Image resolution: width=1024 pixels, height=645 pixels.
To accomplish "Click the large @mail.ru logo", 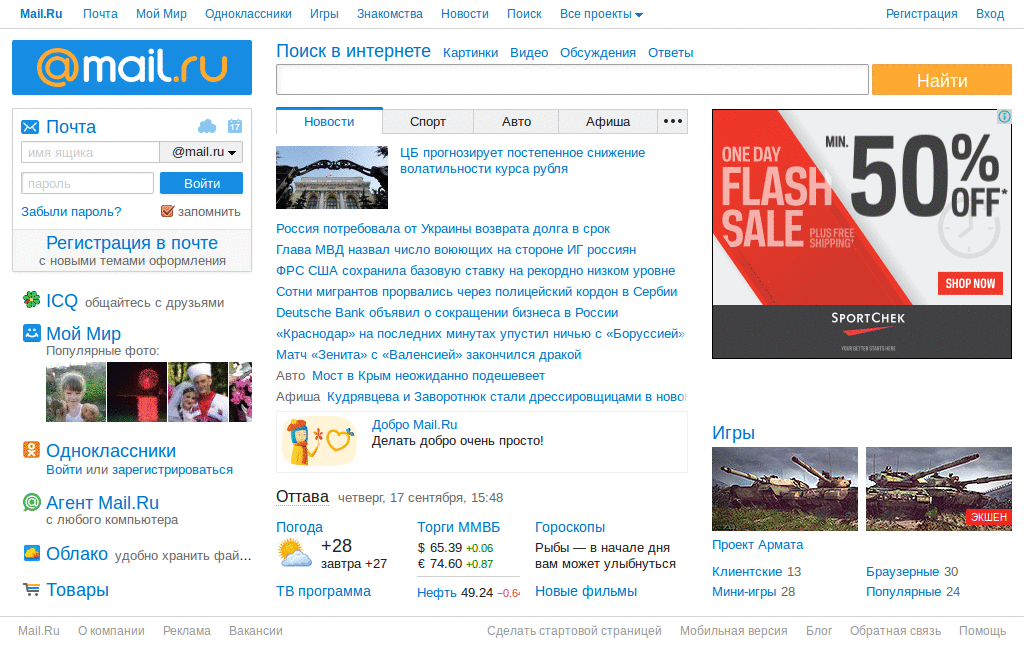I will [132, 67].
